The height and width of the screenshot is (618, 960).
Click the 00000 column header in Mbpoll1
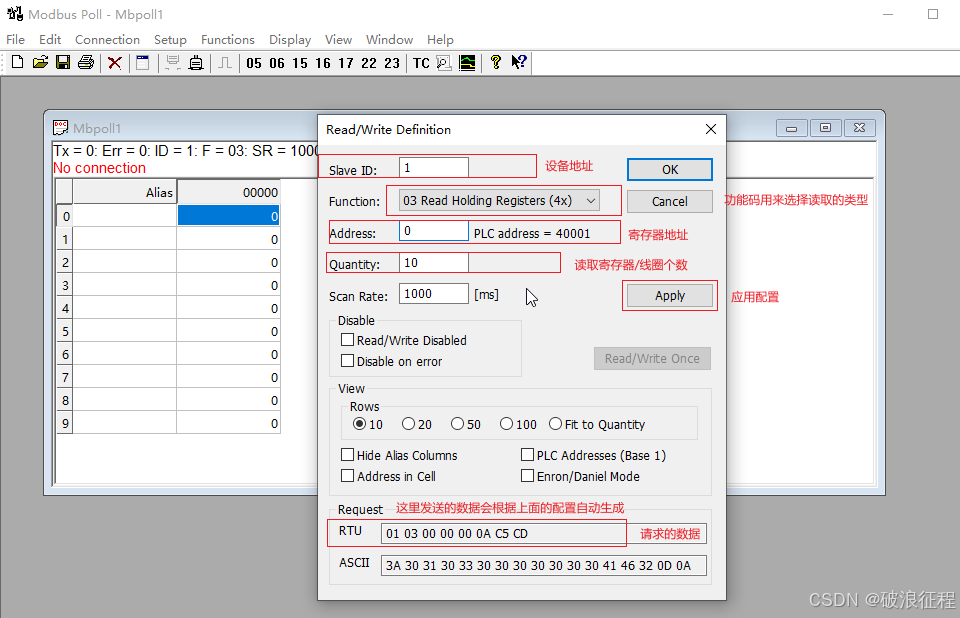point(228,192)
